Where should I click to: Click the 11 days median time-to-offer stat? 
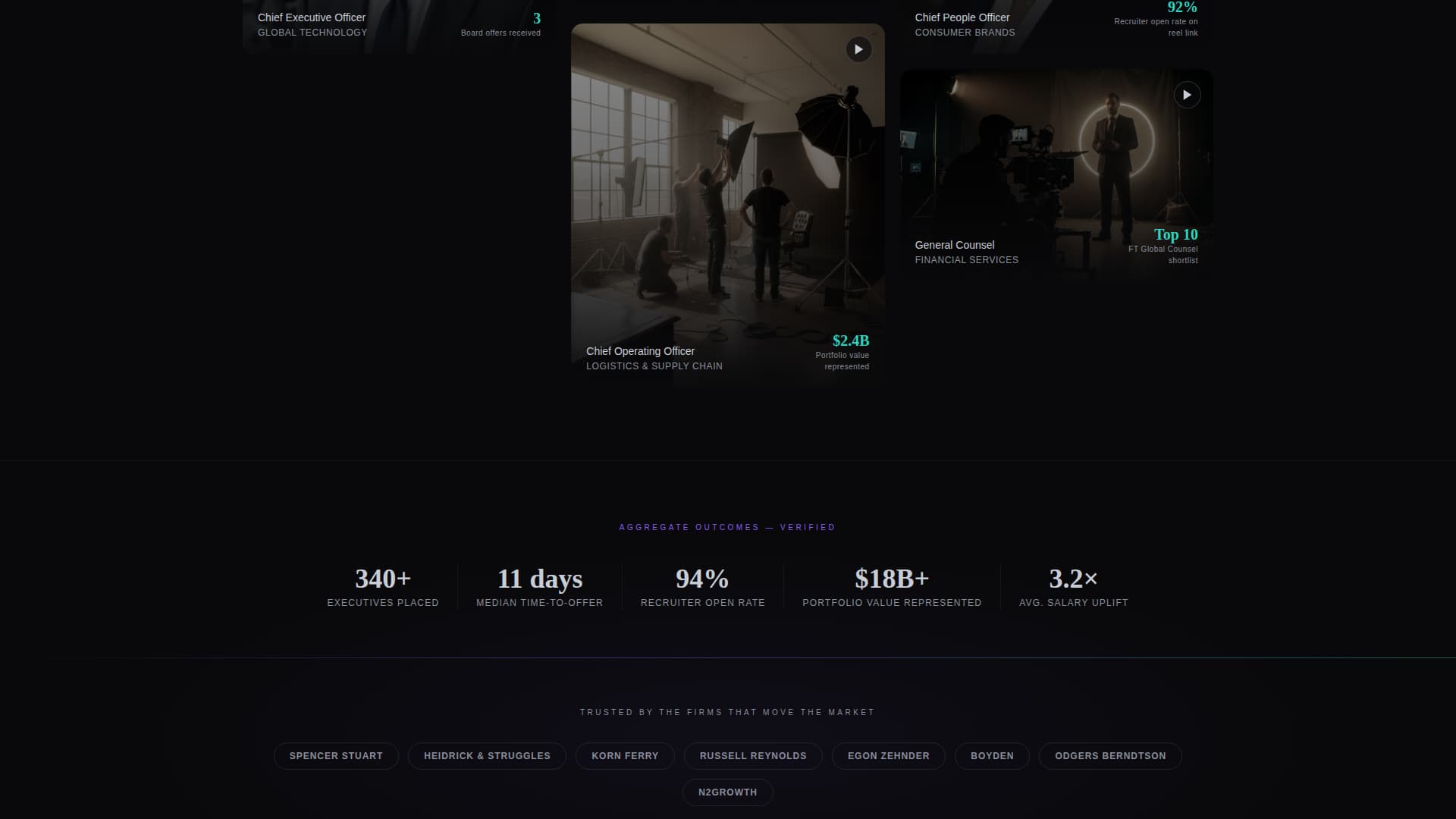coord(540,587)
